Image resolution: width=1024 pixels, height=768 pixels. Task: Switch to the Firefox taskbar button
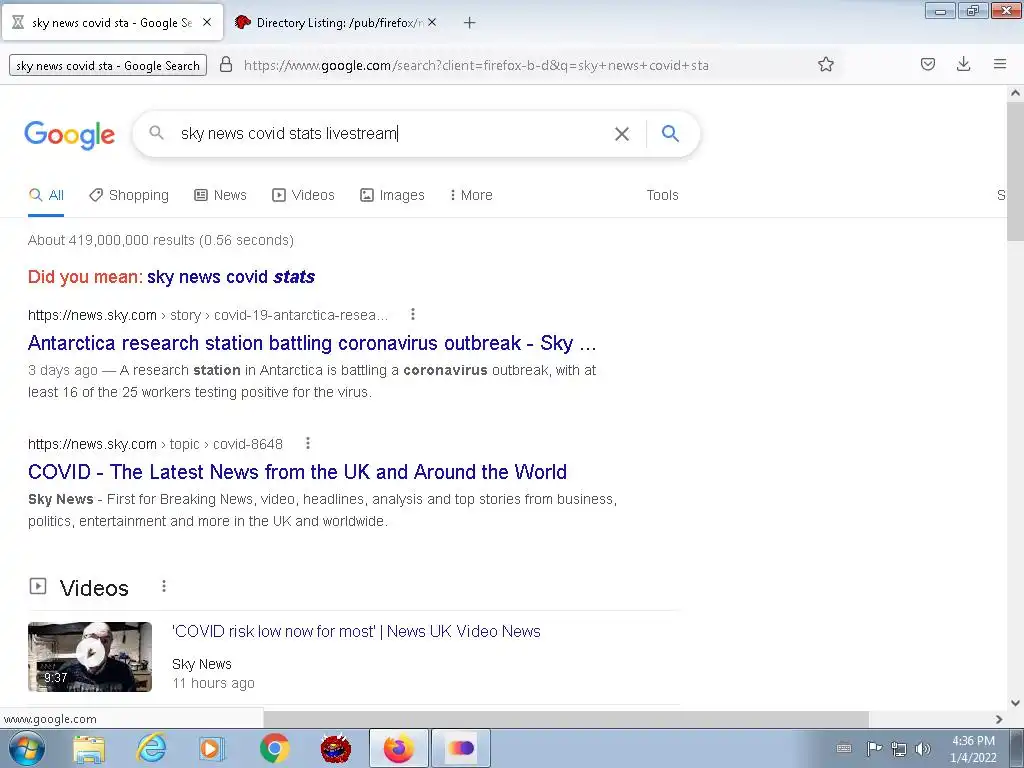pos(398,748)
